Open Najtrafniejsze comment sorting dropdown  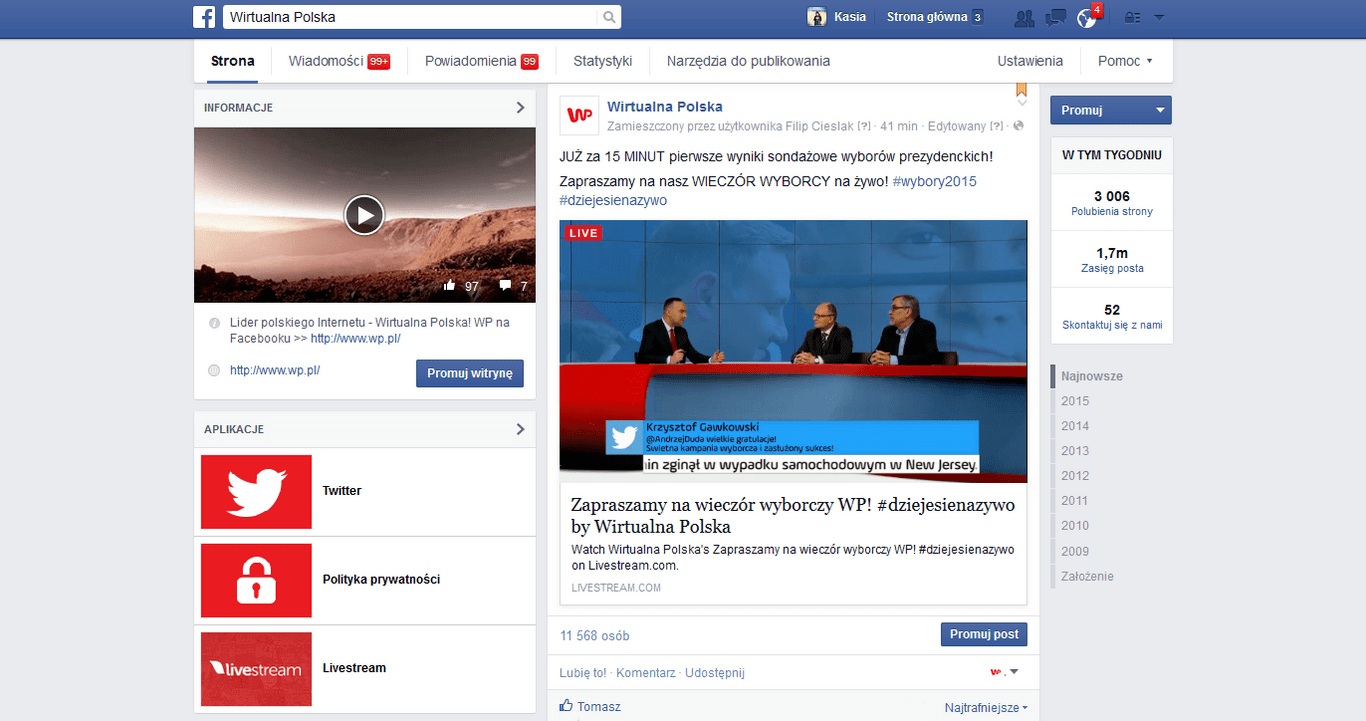[986, 707]
